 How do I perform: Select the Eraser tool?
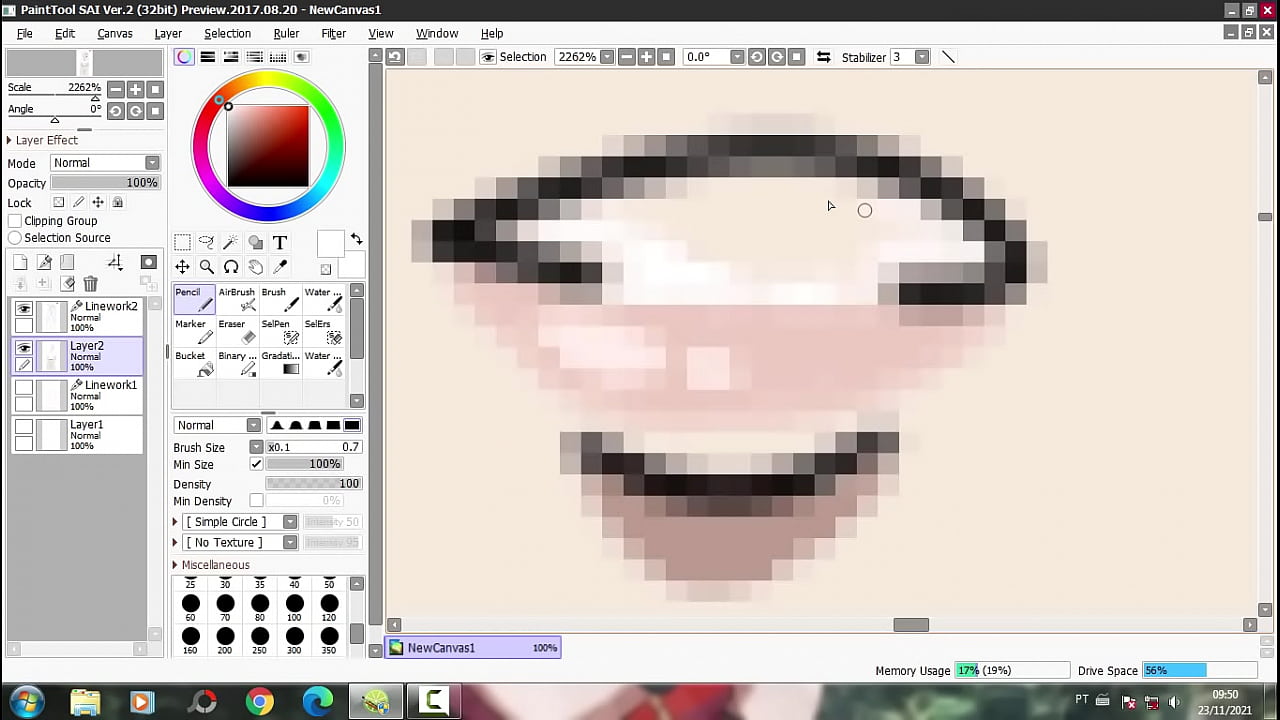click(x=237, y=331)
